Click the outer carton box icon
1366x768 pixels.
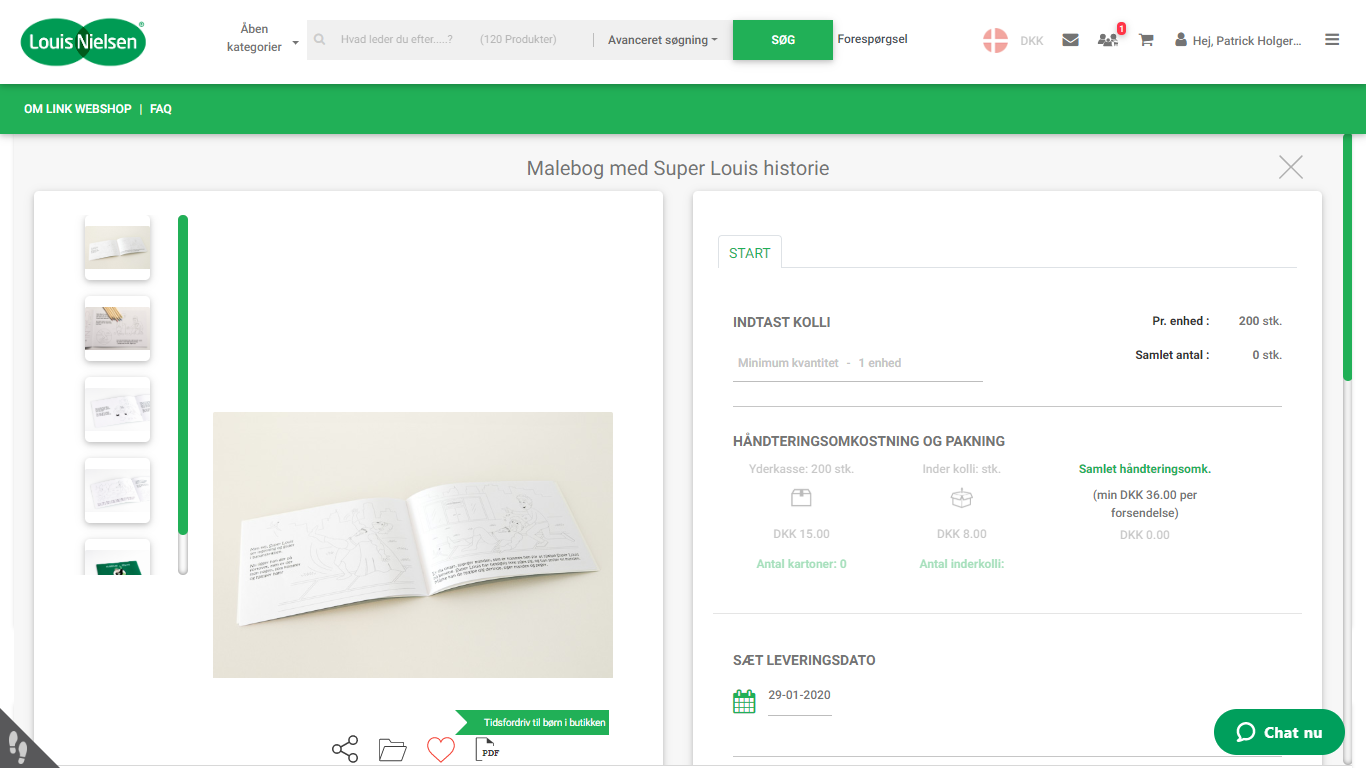coord(801,498)
